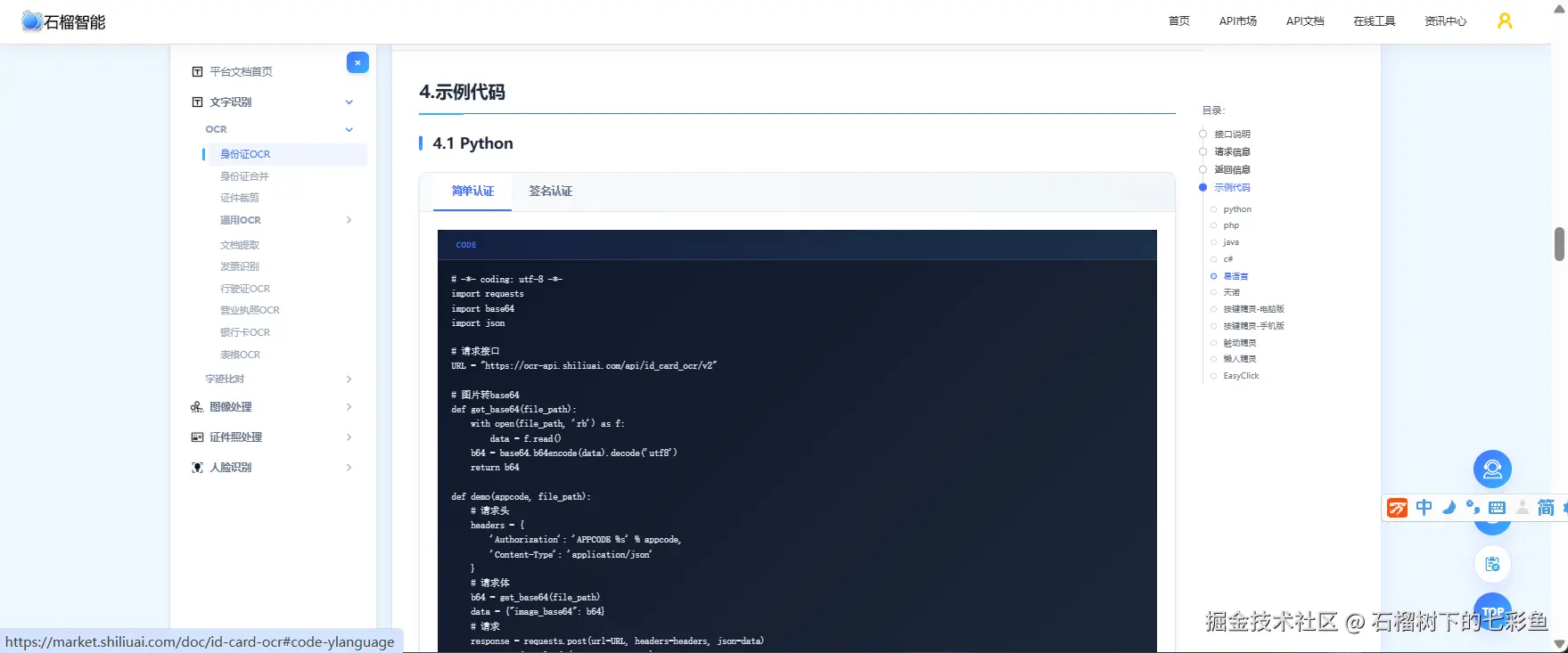Click the document feedback floating icon
1568x653 pixels.
click(1492, 564)
